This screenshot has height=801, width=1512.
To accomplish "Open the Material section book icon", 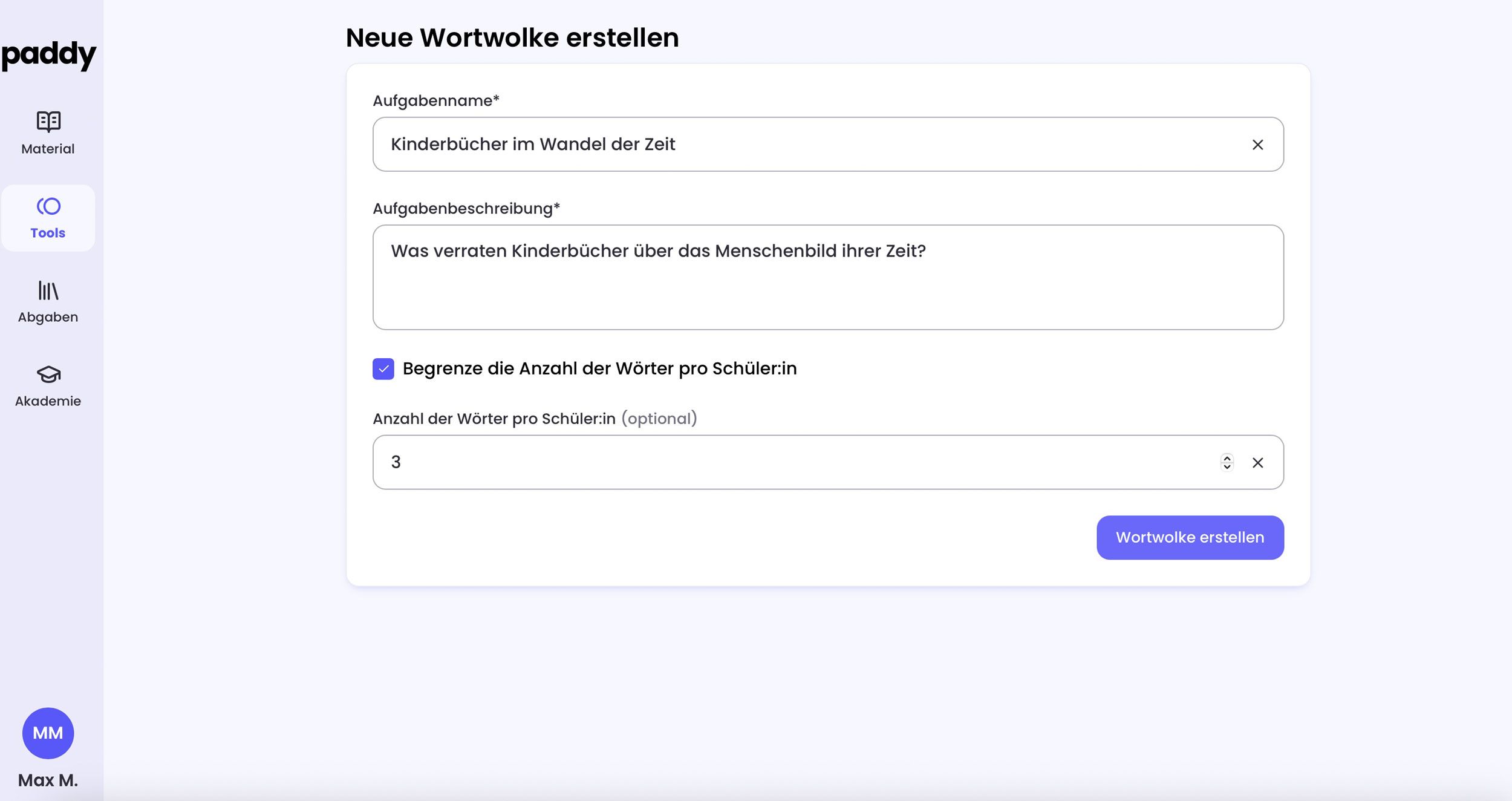I will [48, 122].
